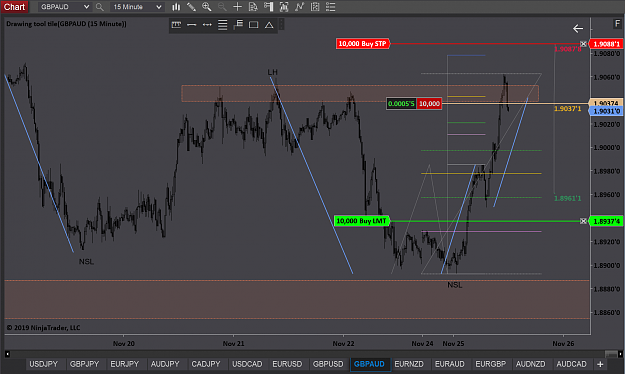Viewport: 625px width, 374px height.
Task: Switch to the EURGBP tab
Action: pyautogui.click(x=491, y=364)
